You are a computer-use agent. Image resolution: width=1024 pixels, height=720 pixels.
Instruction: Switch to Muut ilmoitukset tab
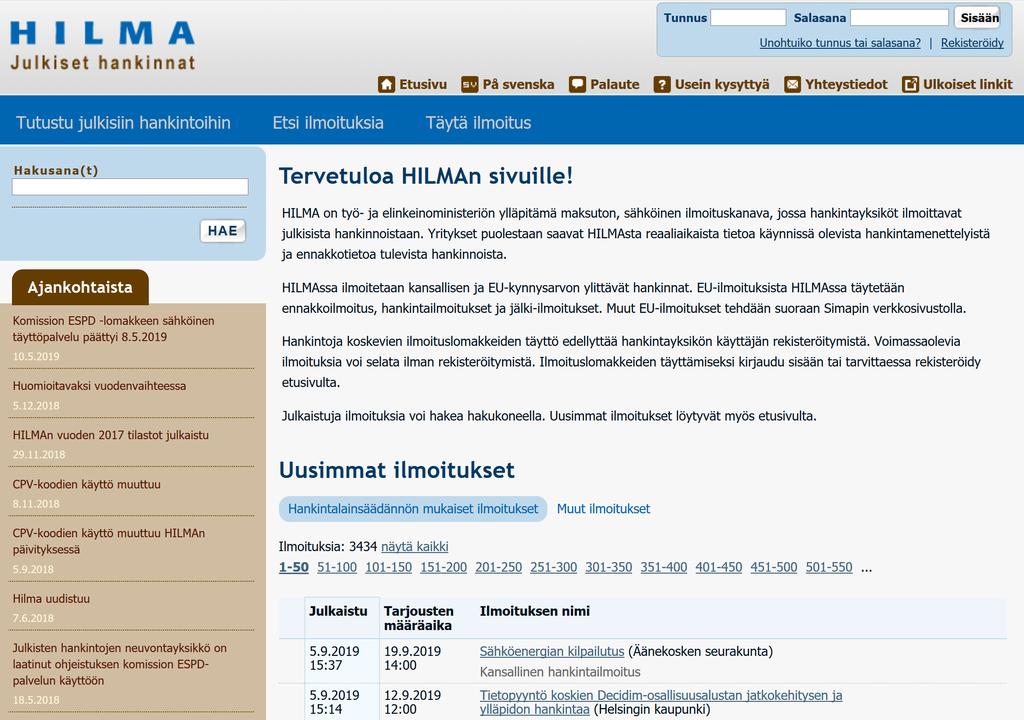pyautogui.click(x=603, y=509)
